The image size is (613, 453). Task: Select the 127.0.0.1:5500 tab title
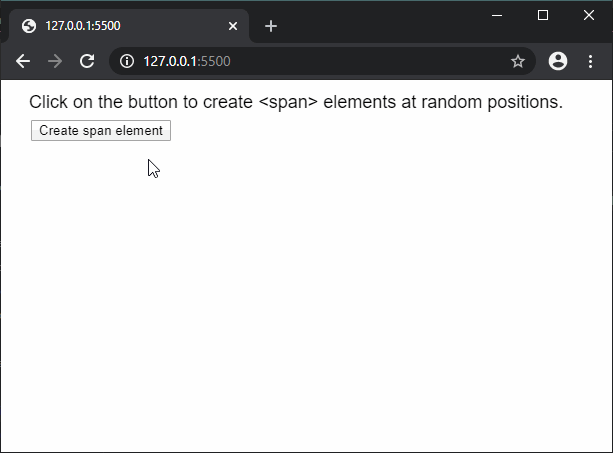83,26
